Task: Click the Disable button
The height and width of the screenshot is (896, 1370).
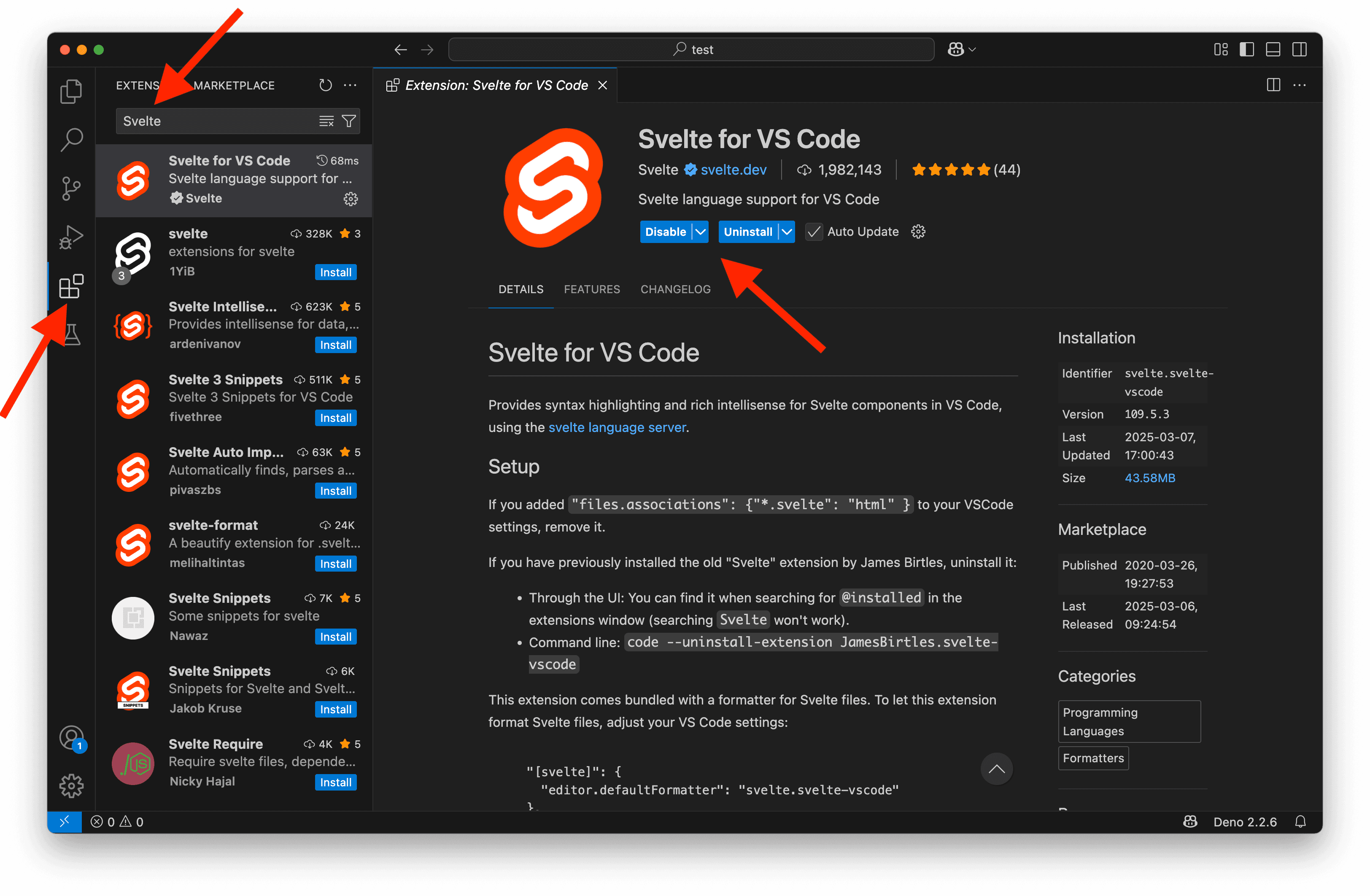Action: click(666, 232)
